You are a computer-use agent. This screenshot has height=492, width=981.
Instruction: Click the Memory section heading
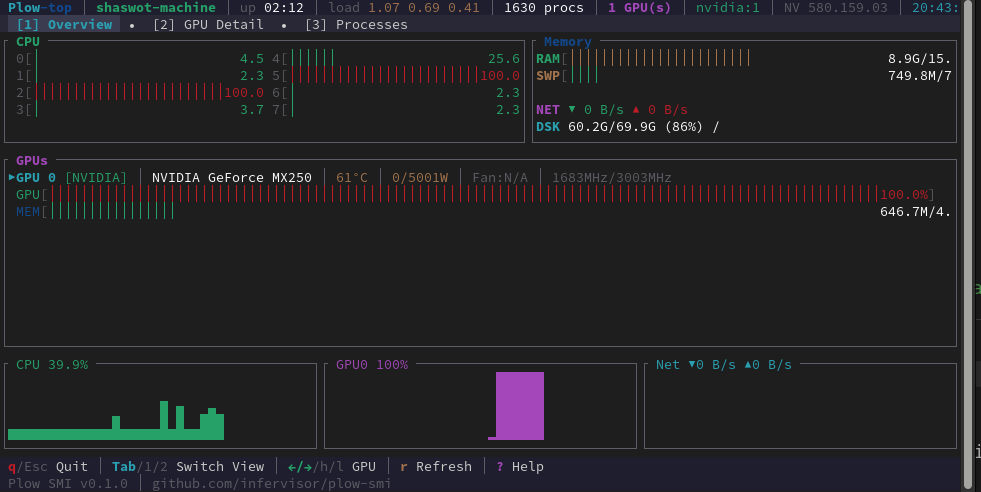(x=567, y=41)
